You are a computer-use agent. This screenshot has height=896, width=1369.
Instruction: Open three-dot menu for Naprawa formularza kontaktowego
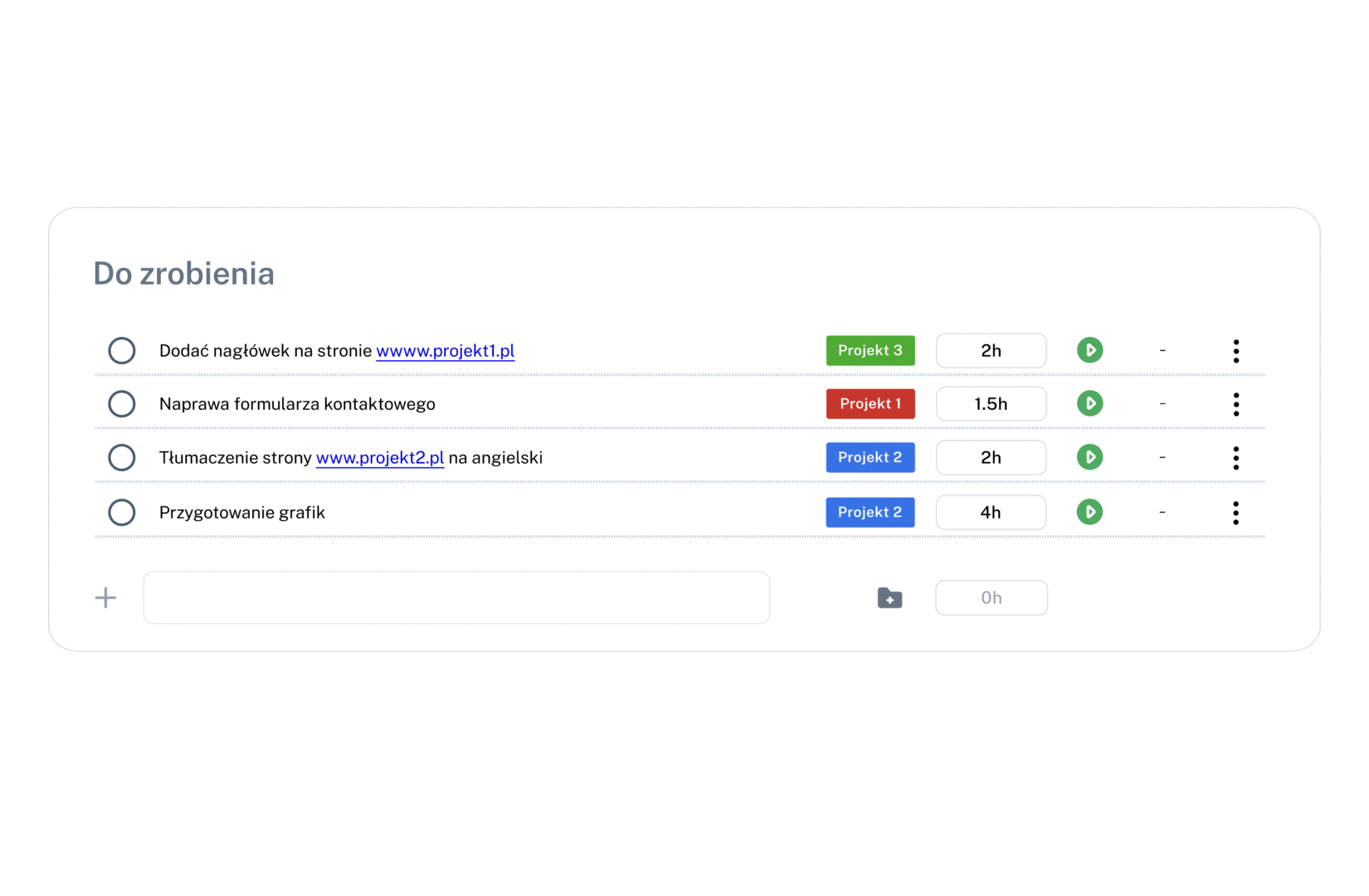click(1235, 404)
